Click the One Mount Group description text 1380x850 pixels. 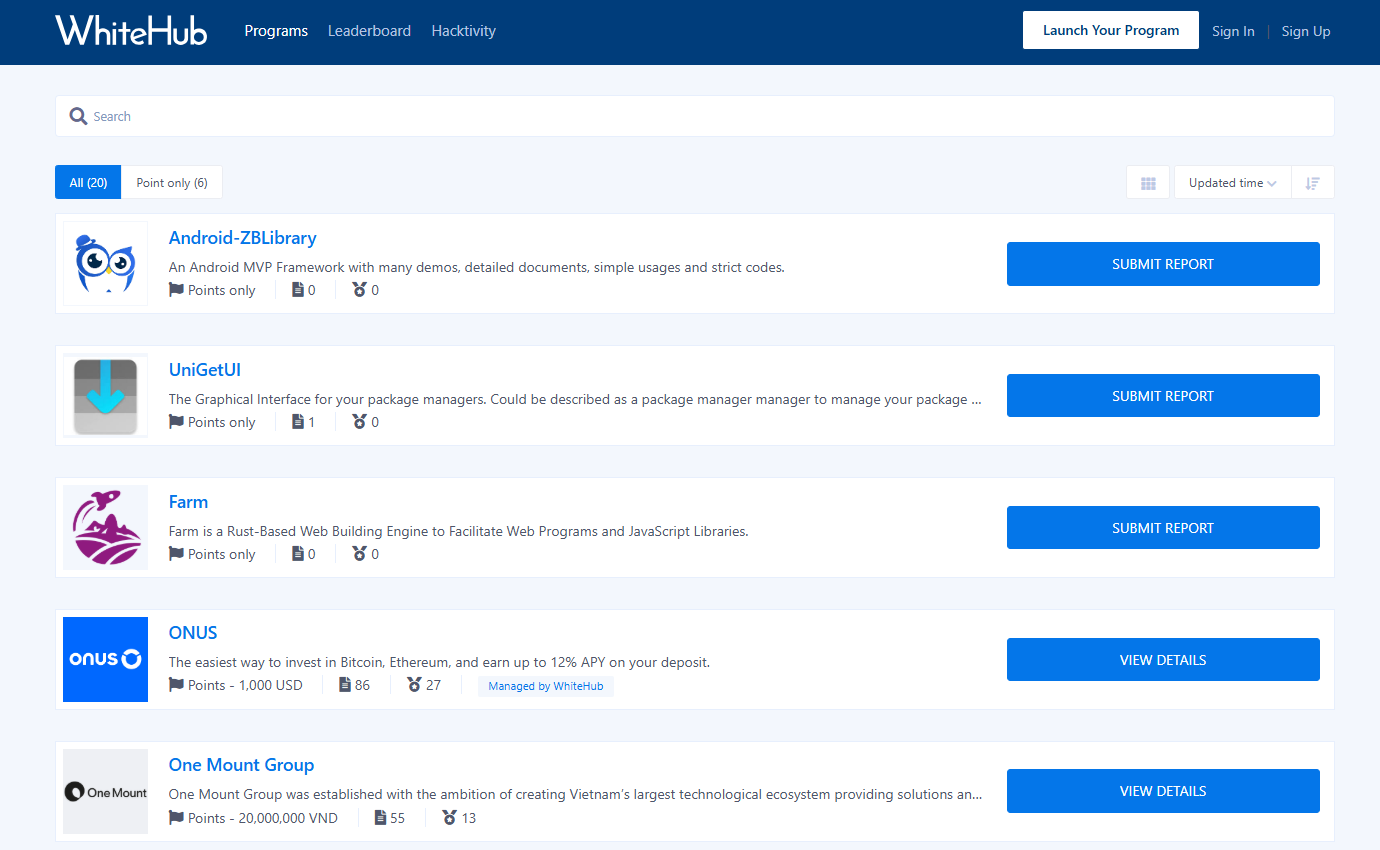tap(576, 794)
